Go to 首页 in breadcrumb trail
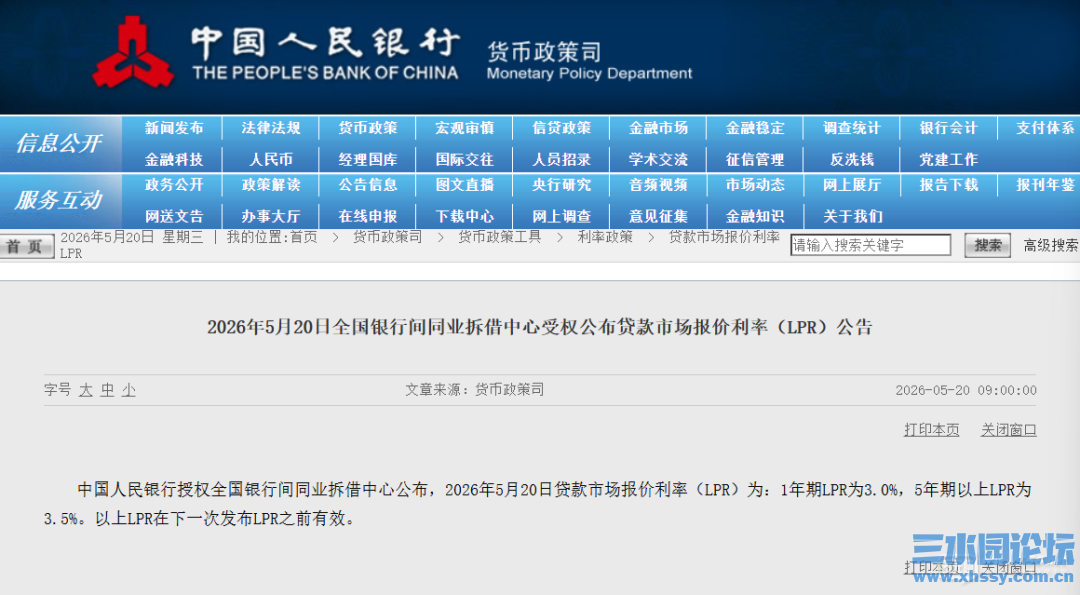The height and width of the screenshot is (595, 1080). click(x=304, y=238)
